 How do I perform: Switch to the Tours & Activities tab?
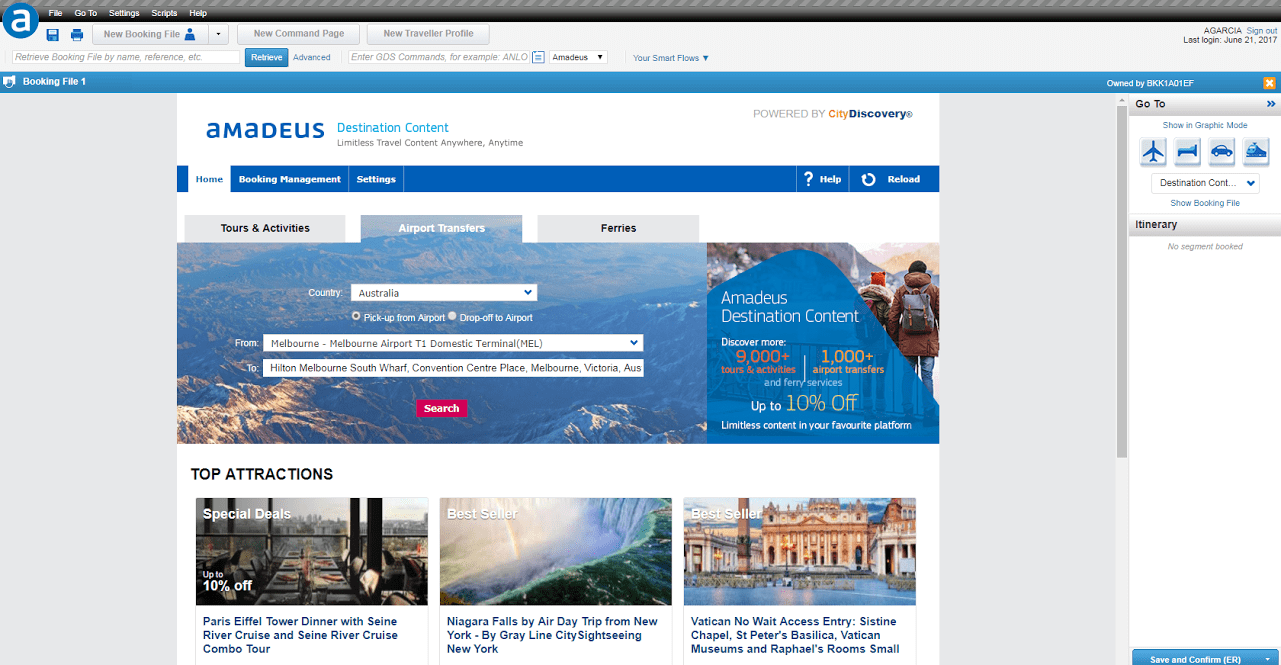click(265, 228)
